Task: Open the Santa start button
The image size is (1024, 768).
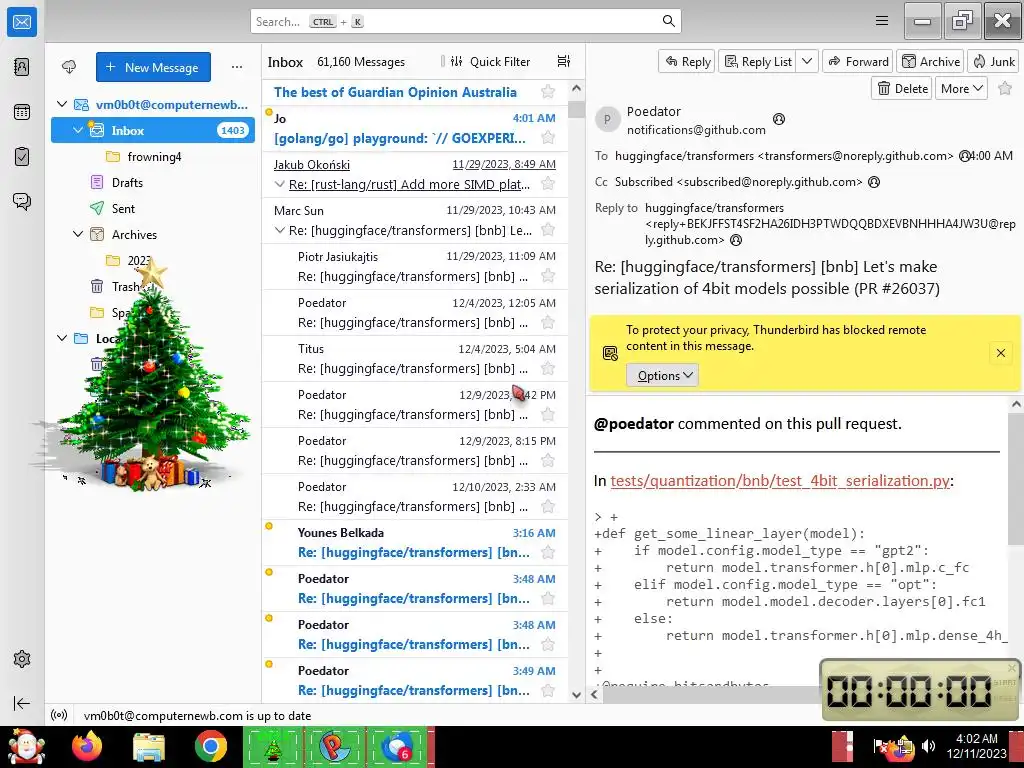Action: (26, 746)
